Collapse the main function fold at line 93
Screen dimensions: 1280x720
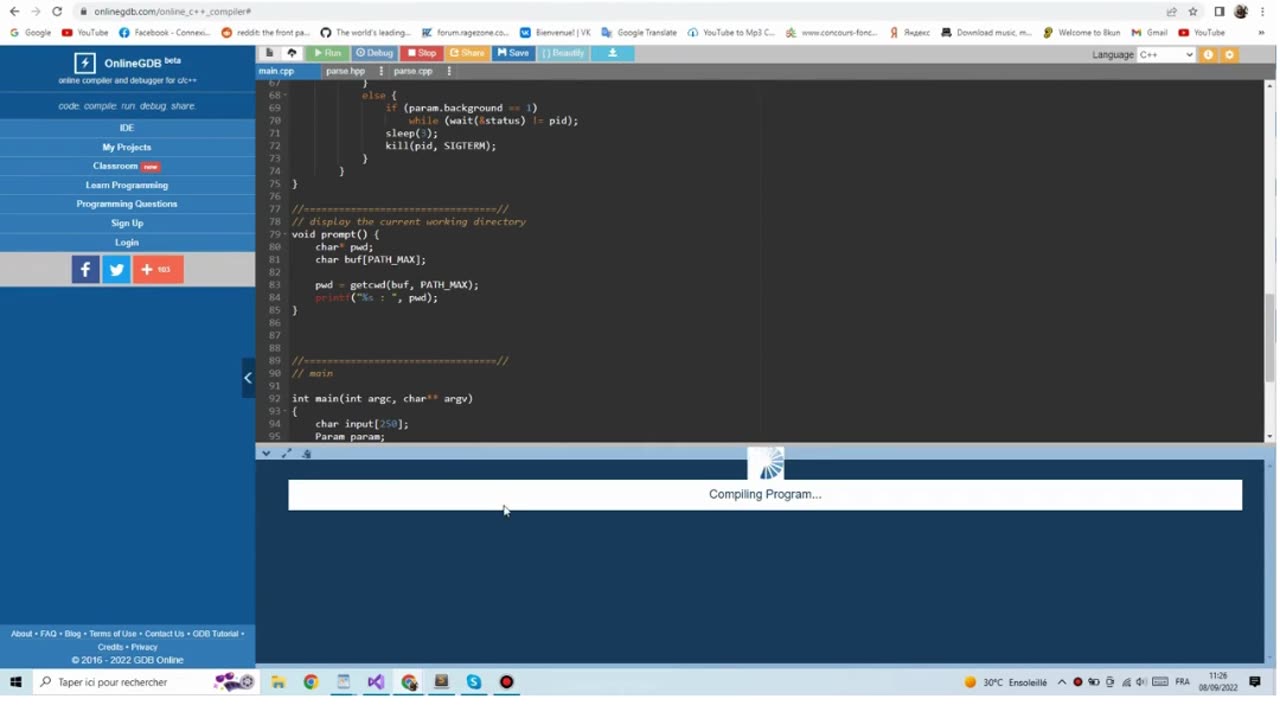click(x=285, y=411)
